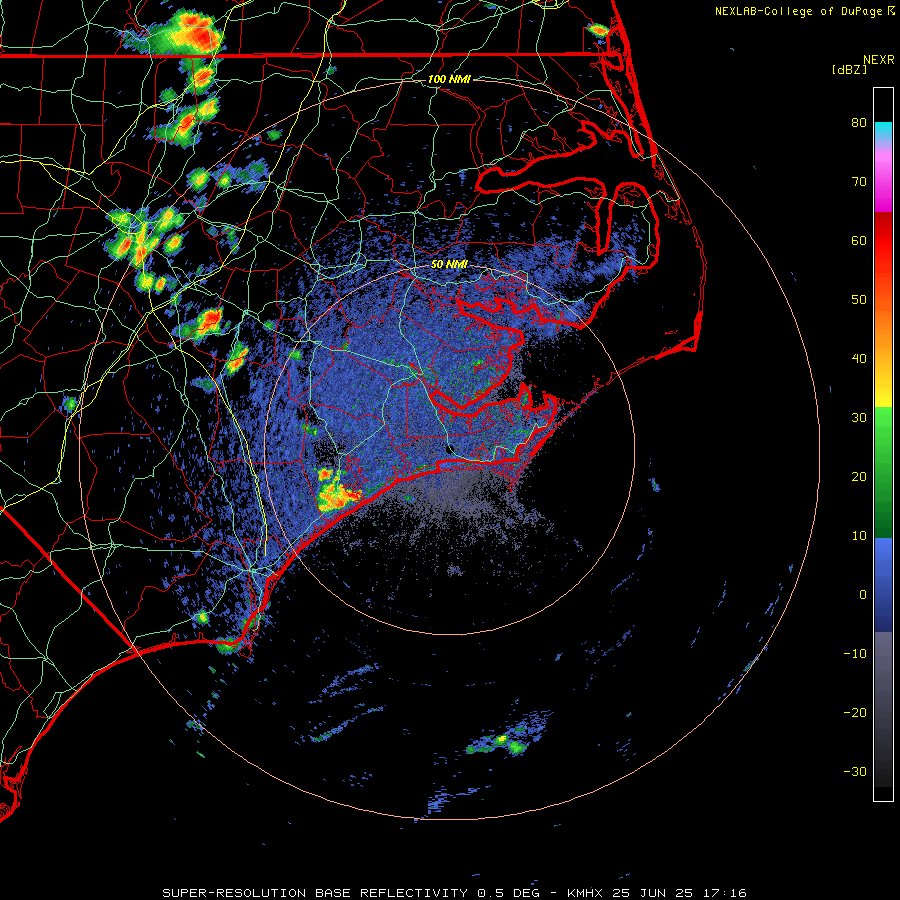Viewport: 900px width, 900px height.
Task: Click the 100 NMI range ring label
Action: (x=449, y=79)
